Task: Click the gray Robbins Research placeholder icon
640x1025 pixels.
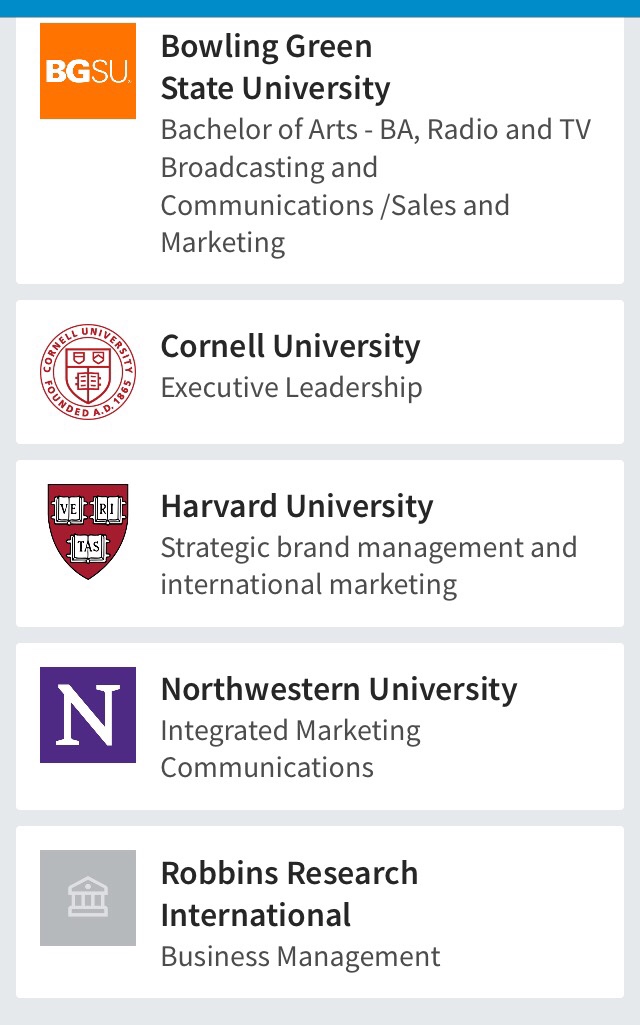Action: click(88, 898)
